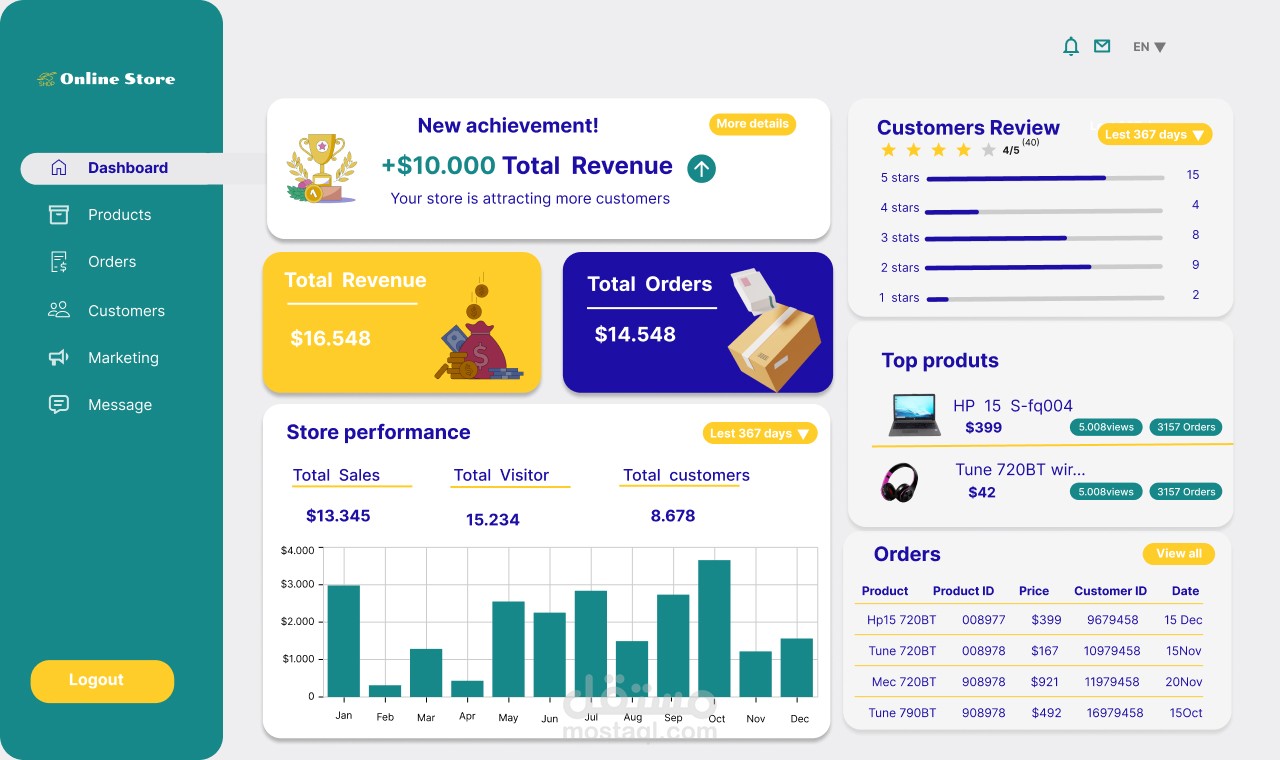1280x760 pixels.
Task: Click the Customers people icon
Action: (x=59, y=310)
